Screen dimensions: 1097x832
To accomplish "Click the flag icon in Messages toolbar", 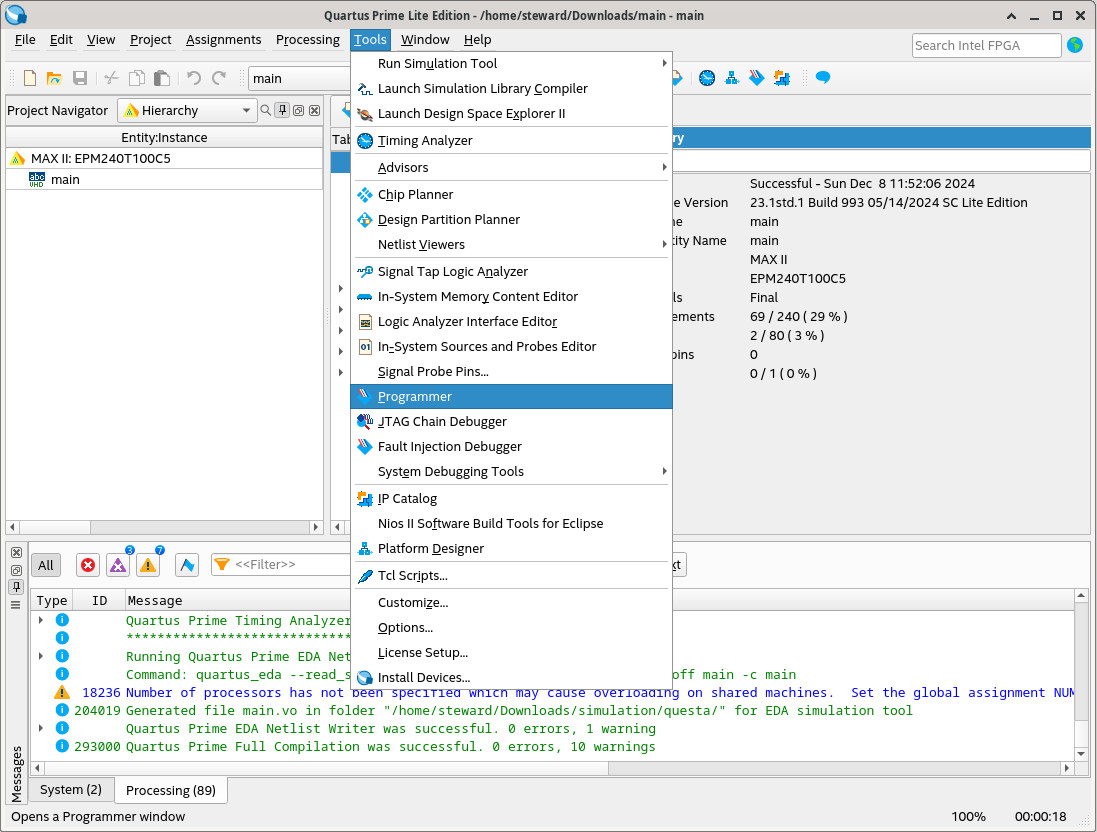I will point(187,565).
